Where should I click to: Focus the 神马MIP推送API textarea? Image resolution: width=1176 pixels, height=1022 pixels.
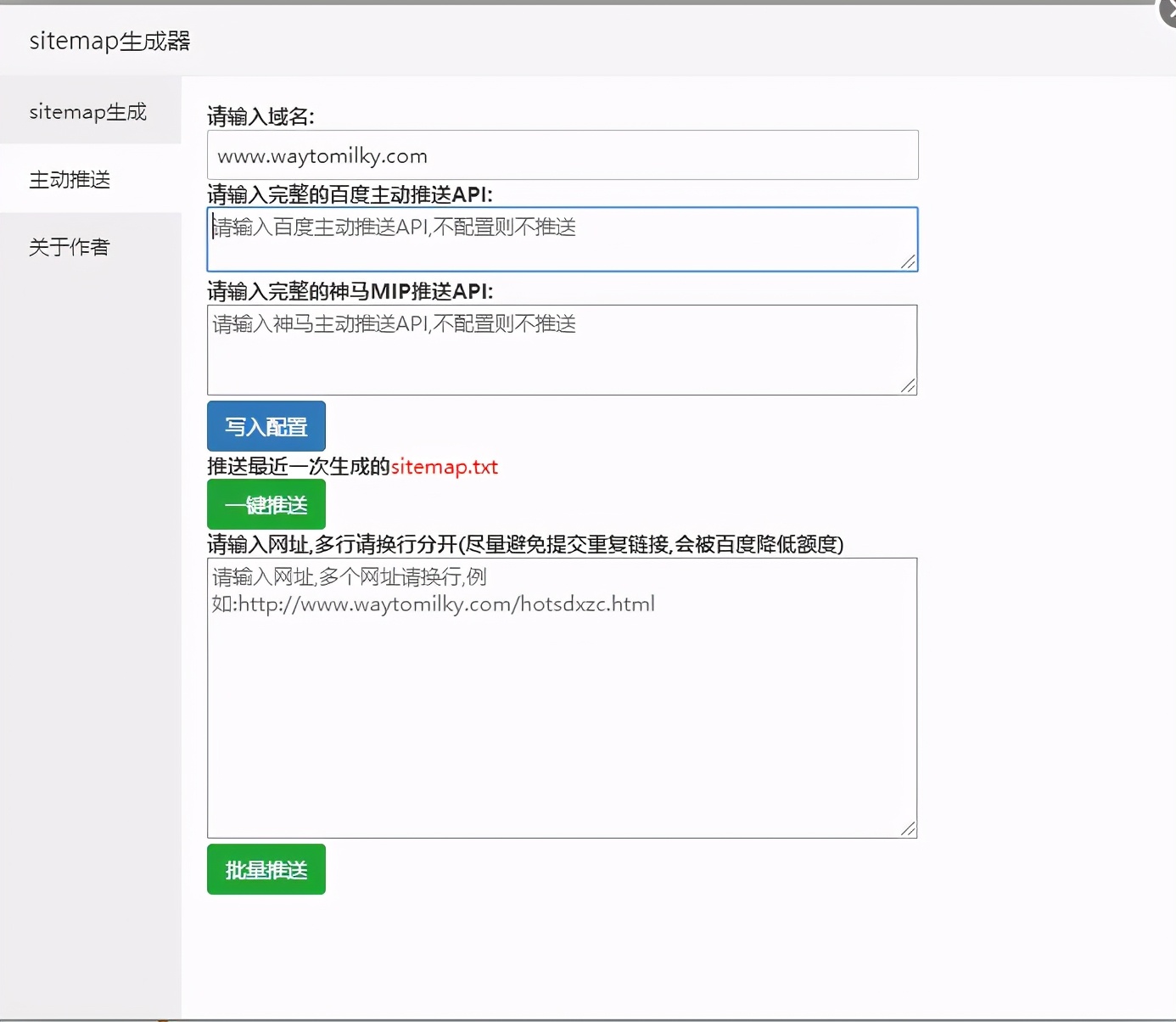point(563,350)
